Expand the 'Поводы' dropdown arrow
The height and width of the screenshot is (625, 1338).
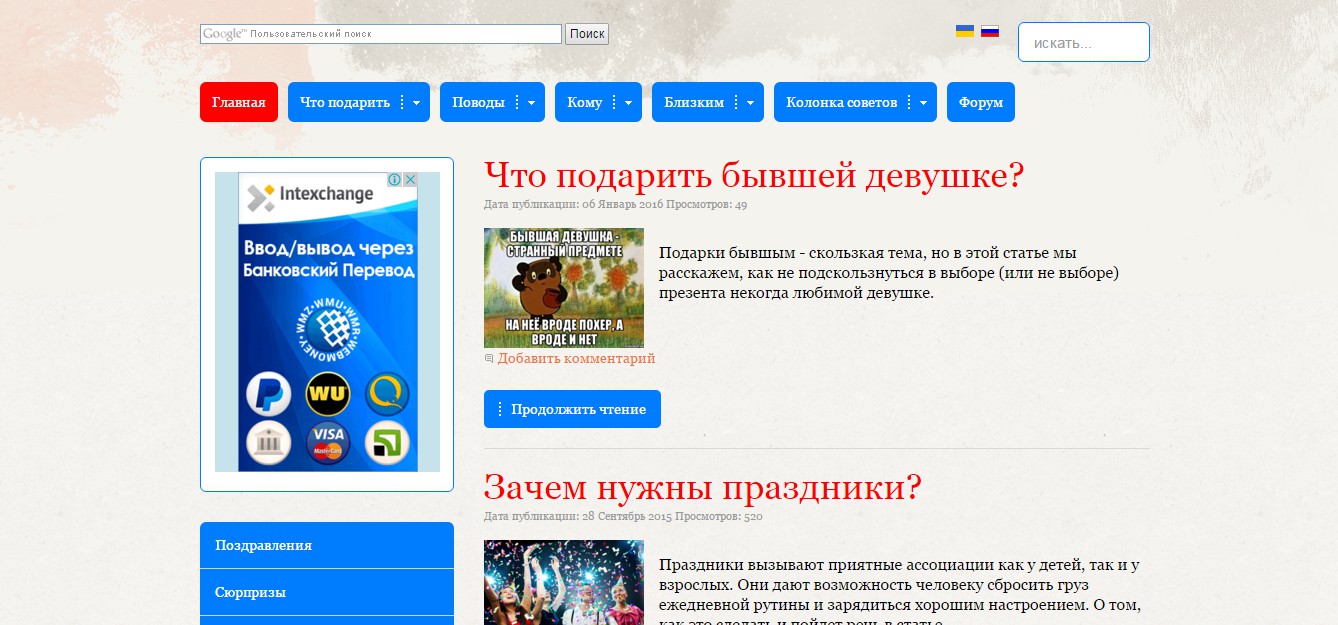coord(531,103)
